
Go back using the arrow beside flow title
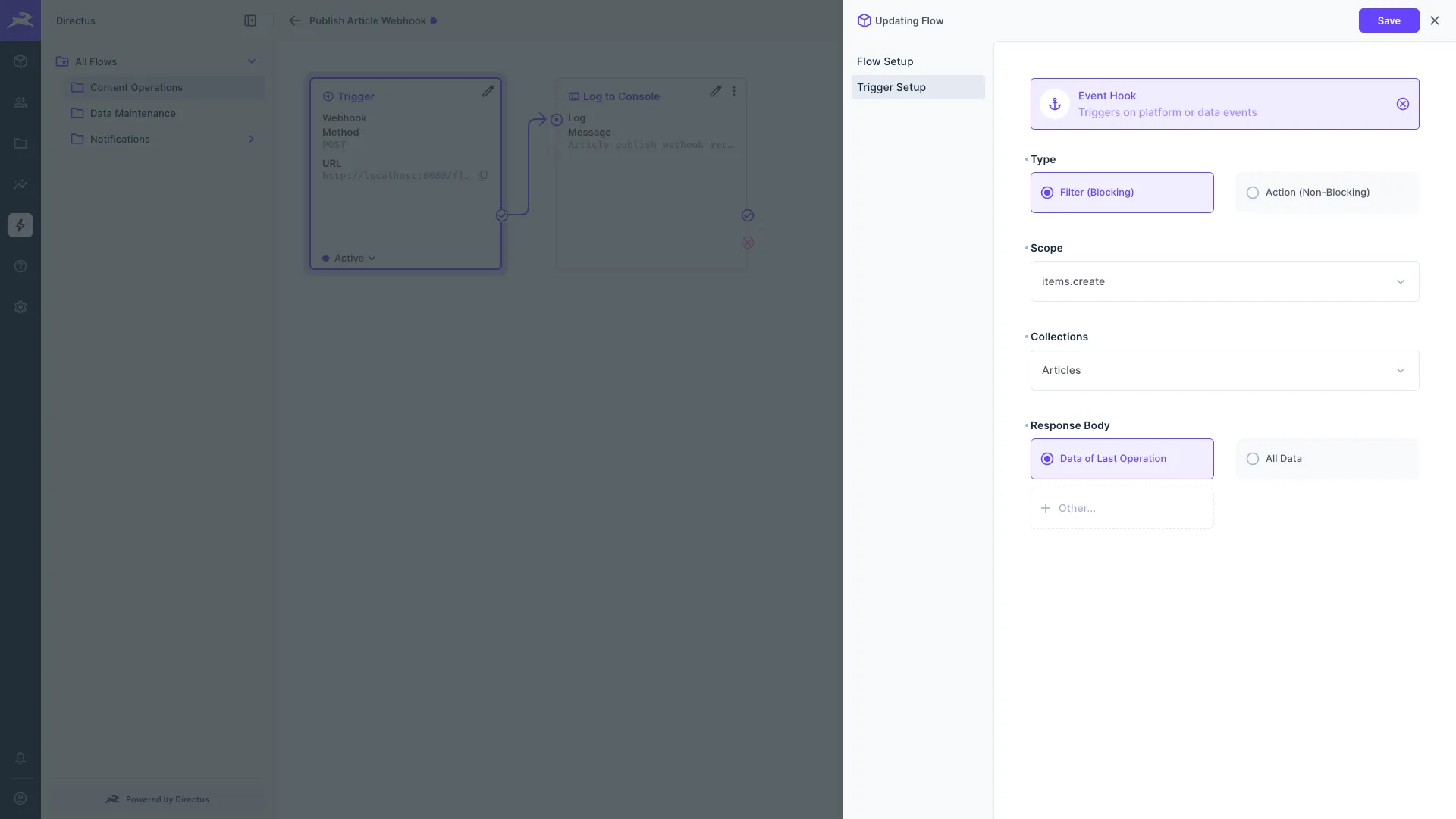click(294, 20)
